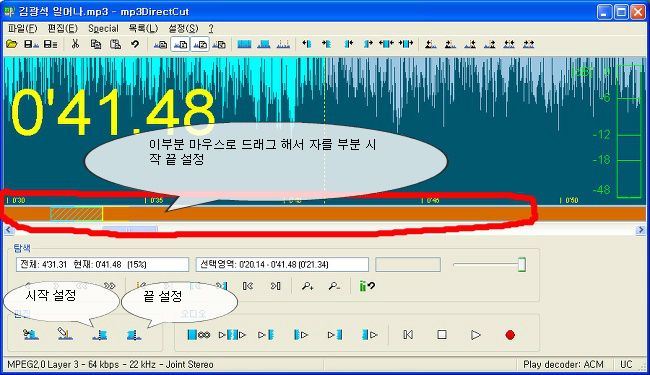This screenshot has height=375, width=650.
Task: Click the first floppy-disk Save icon in the toolbar
Action: click(x=31, y=44)
